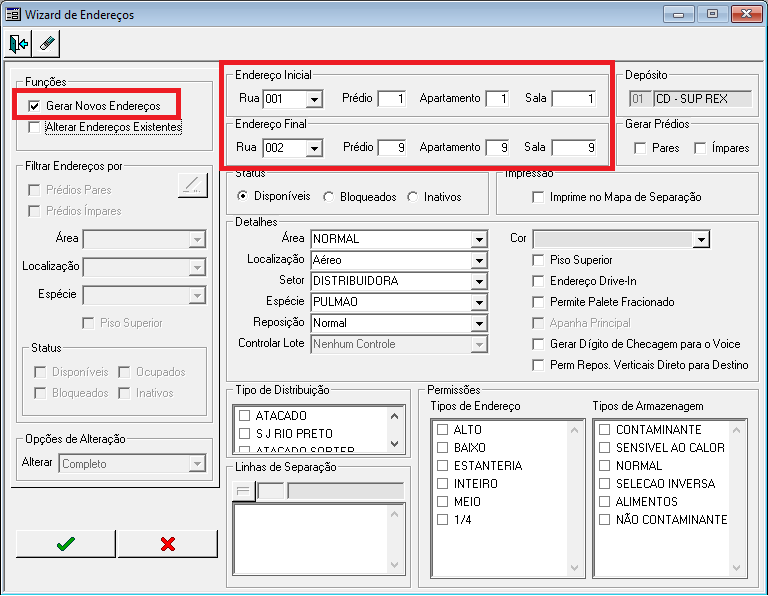Viewport: 768px width, 596px height.
Task: Check ESTANTERIA address type
Action: tap(442, 466)
